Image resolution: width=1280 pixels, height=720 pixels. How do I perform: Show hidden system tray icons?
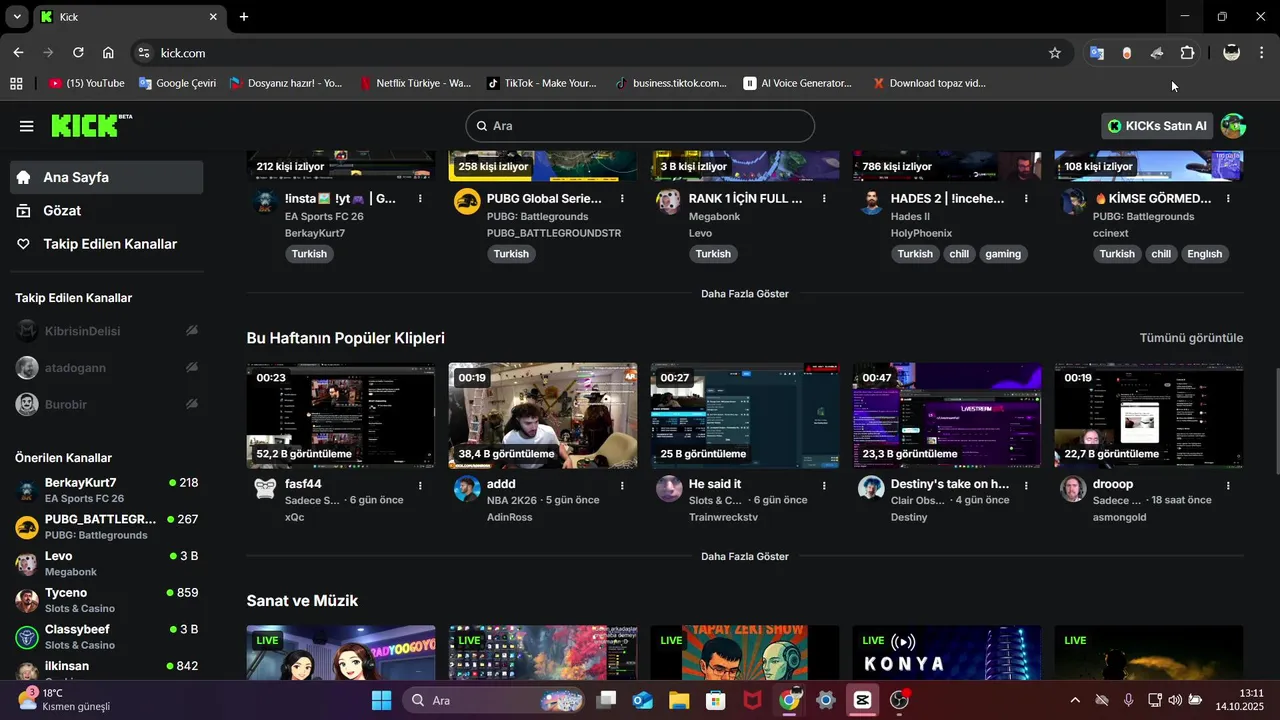[1075, 700]
